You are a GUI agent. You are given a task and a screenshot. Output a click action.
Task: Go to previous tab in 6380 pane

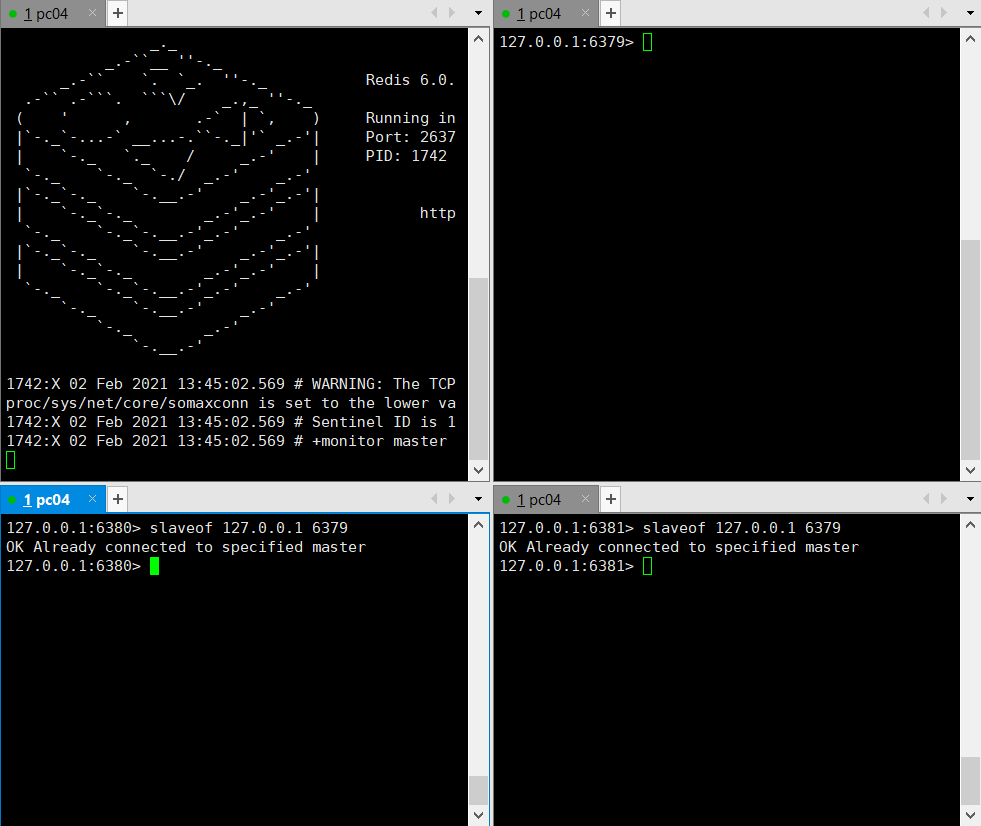[x=434, y=499]
